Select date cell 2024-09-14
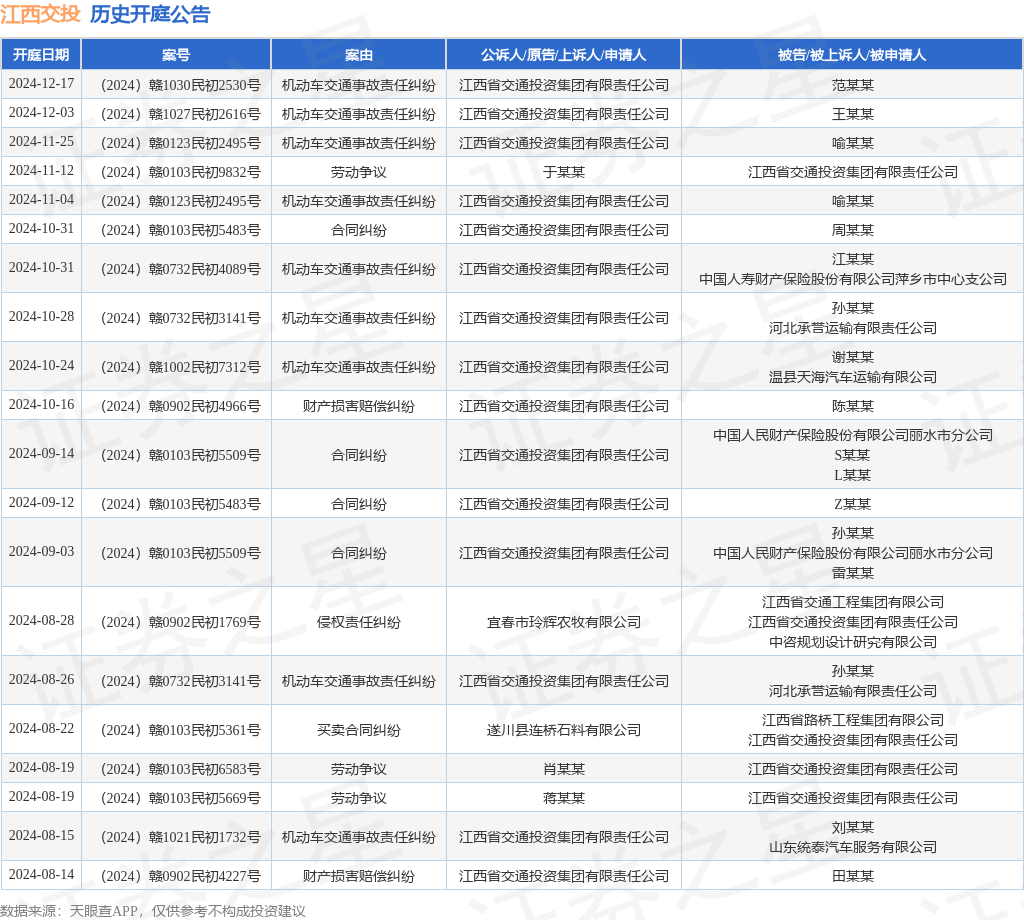This screenshot has height=920, width=1024. point(41,453)
